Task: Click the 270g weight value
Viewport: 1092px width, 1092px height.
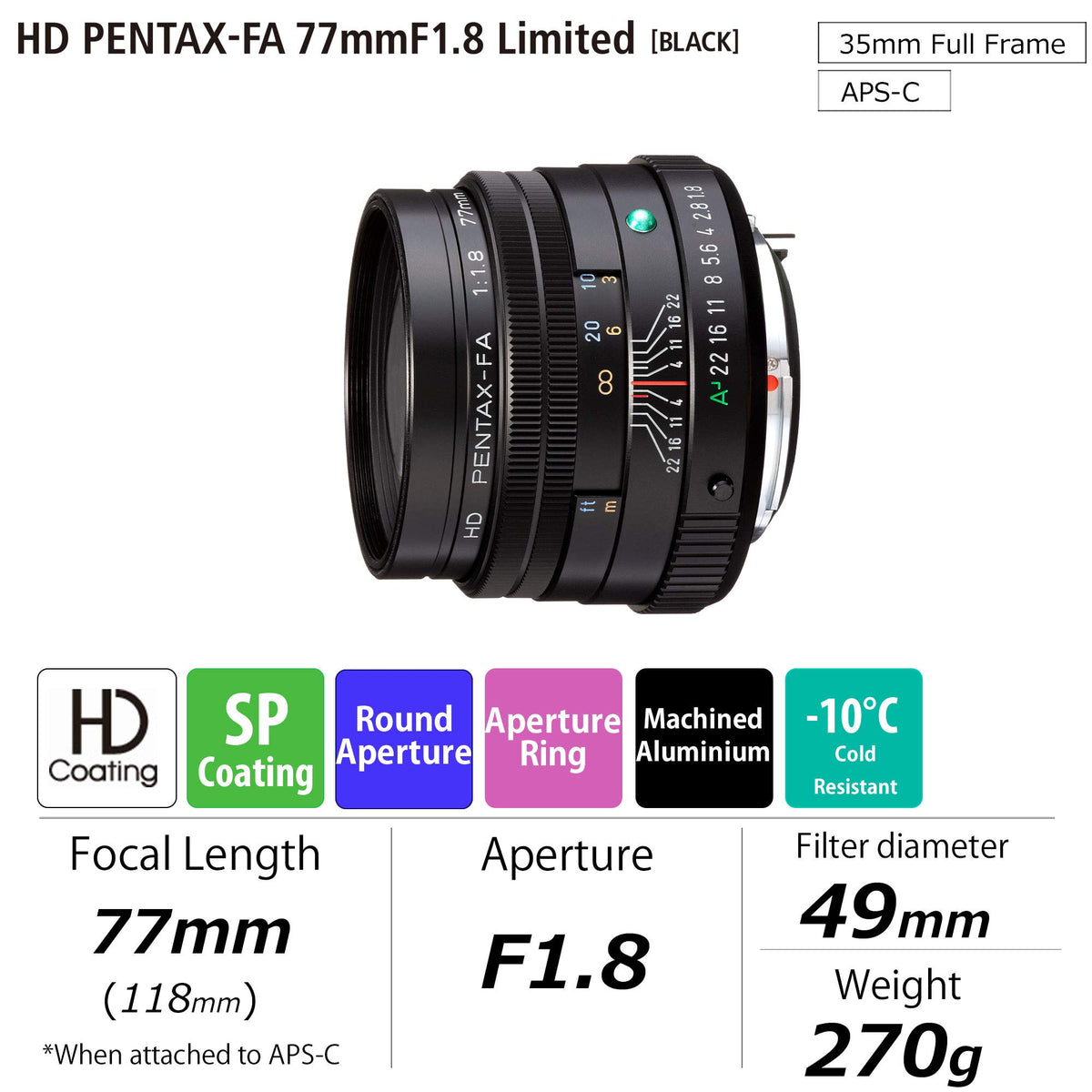Action: pyautogui.click(x=895, y=1050)
